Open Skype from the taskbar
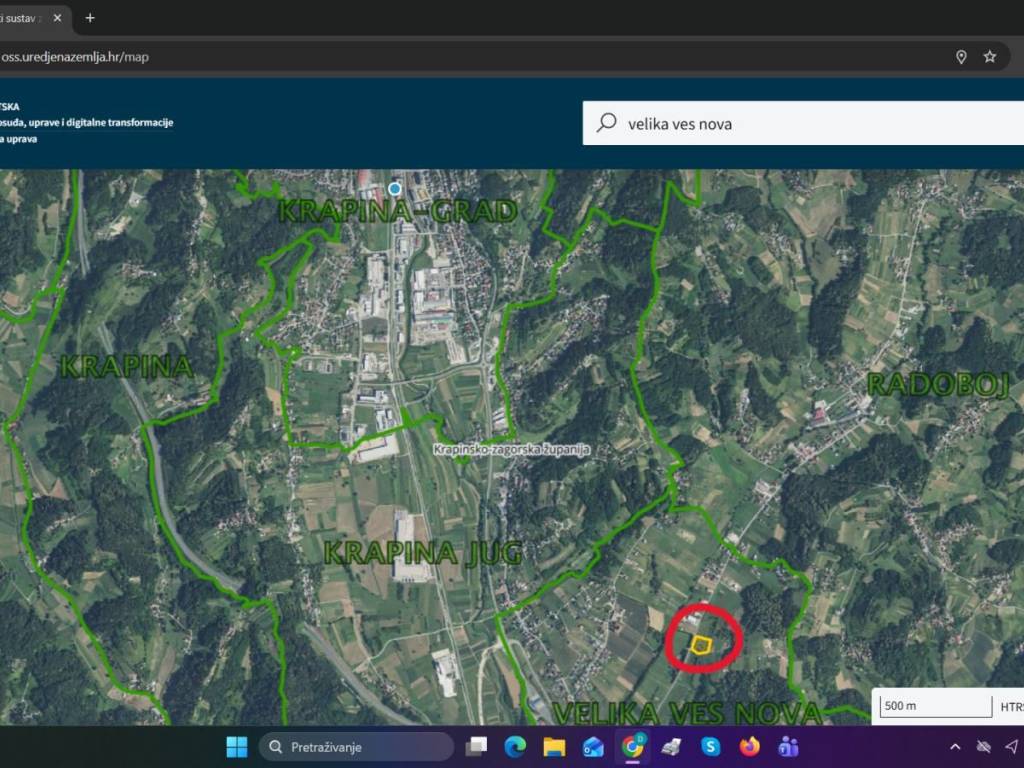Screen dimensions: 1024x768 tap(710, 747)
